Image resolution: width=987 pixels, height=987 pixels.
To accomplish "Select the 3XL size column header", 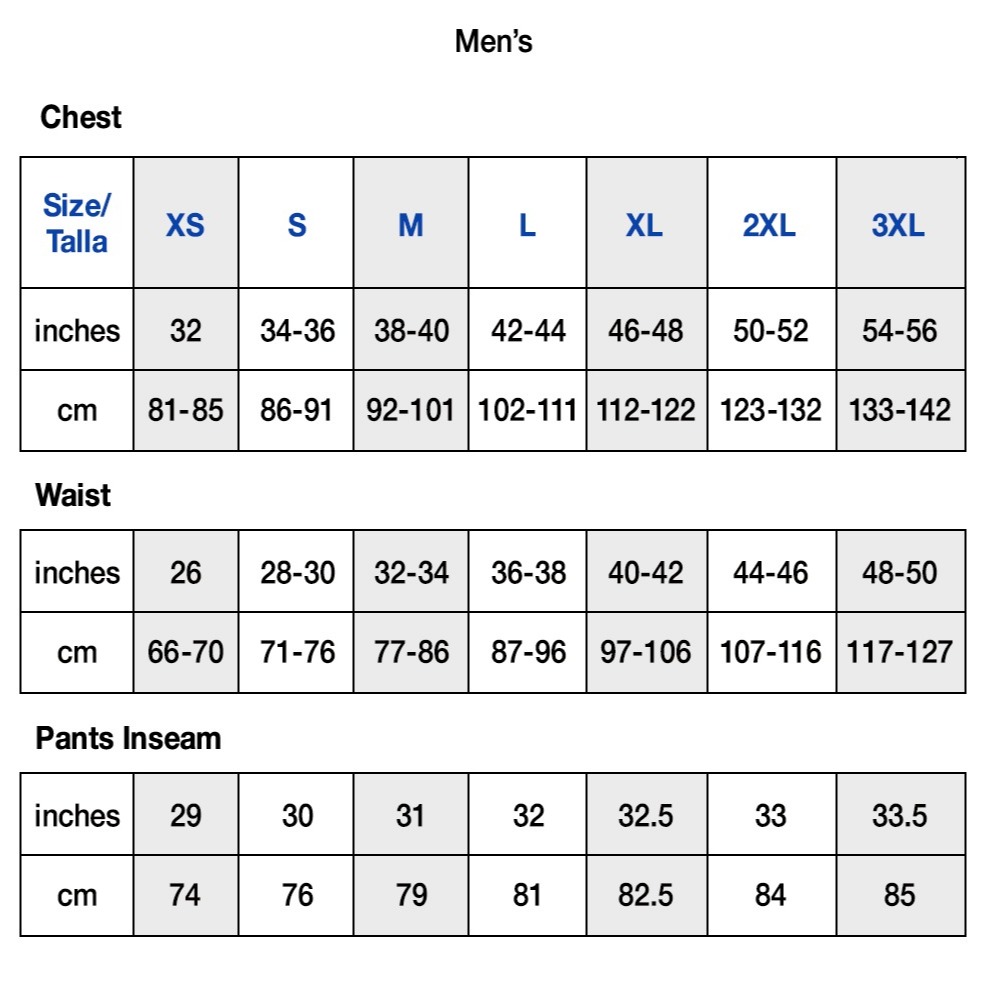I will (898, 225).
